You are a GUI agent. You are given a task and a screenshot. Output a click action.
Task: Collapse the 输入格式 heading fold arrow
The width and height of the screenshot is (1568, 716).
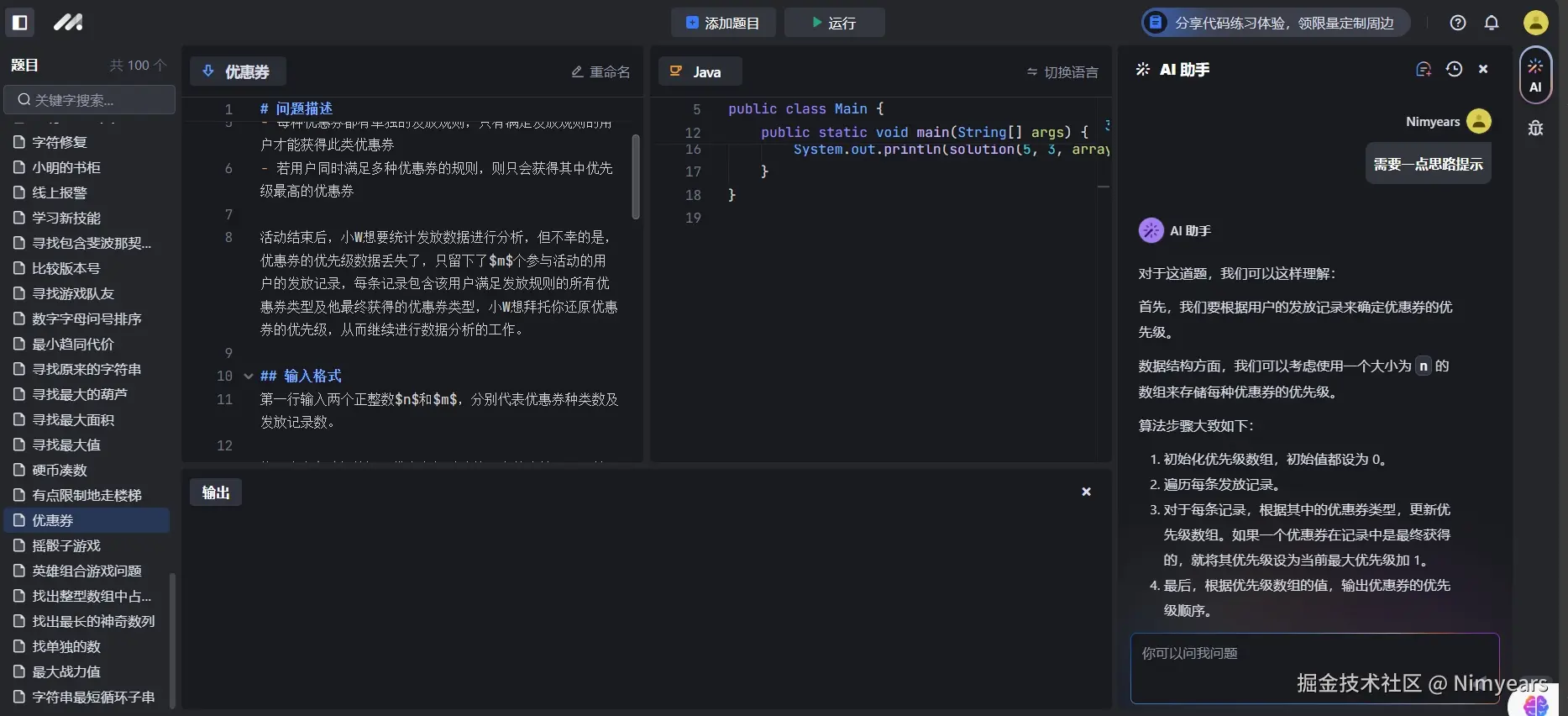coord(248,376)
